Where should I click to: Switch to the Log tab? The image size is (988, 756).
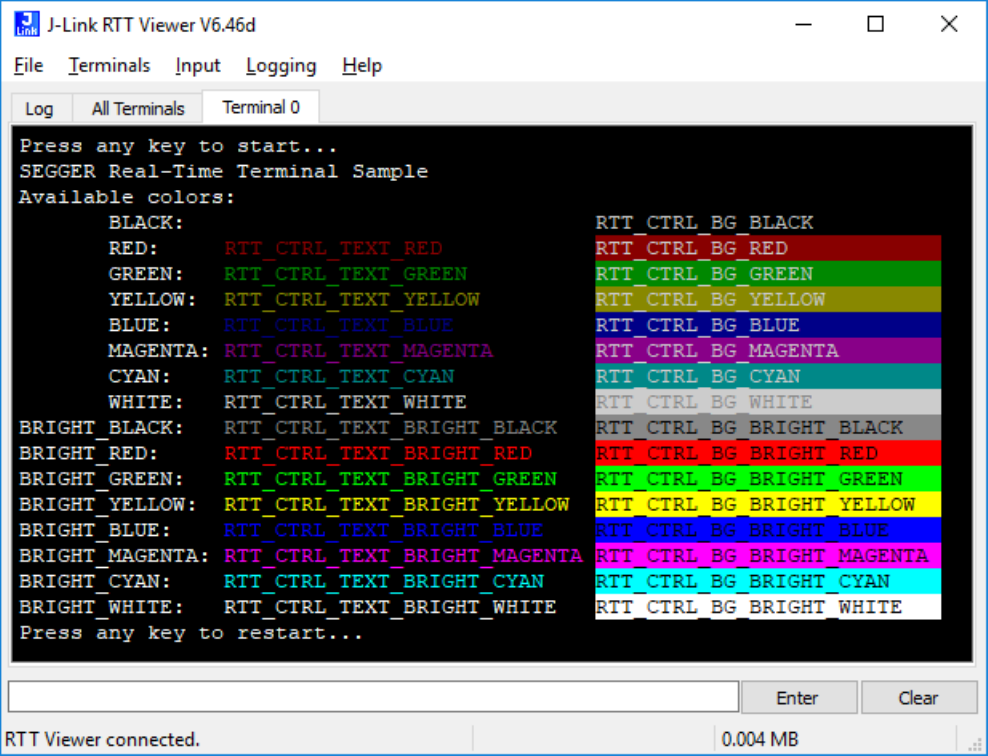point(39,109)
